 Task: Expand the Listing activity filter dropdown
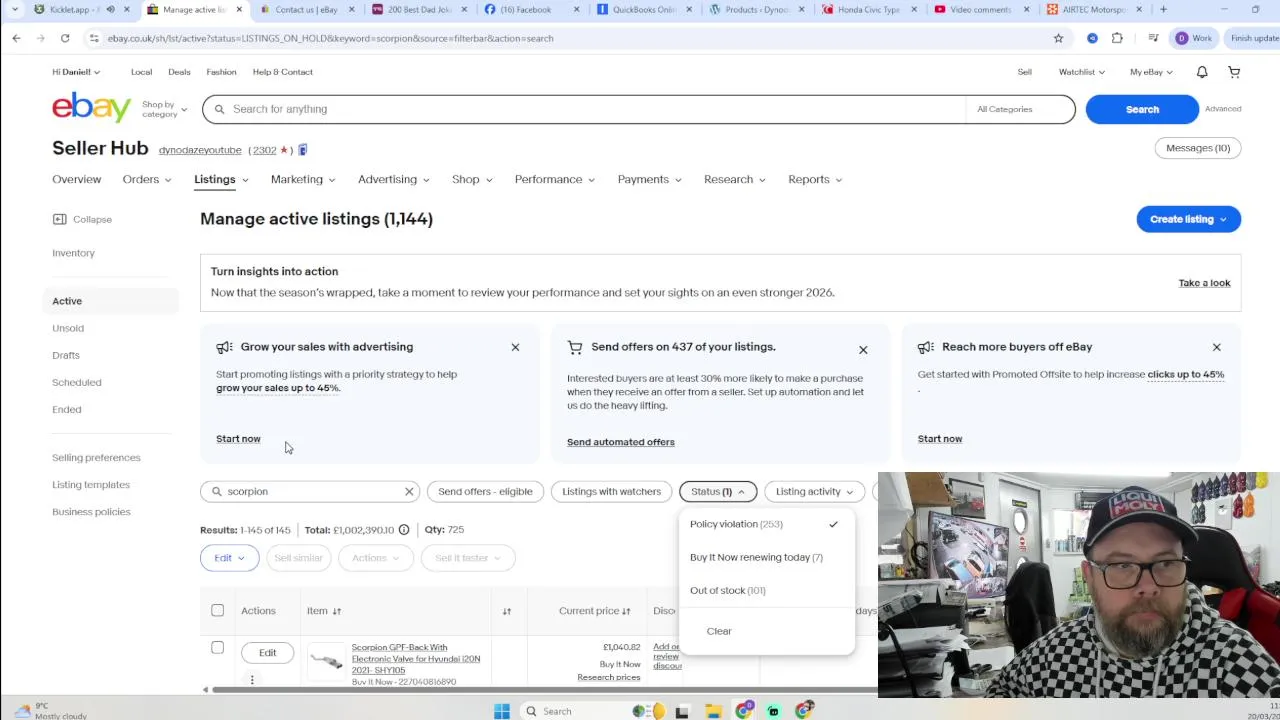814,491
